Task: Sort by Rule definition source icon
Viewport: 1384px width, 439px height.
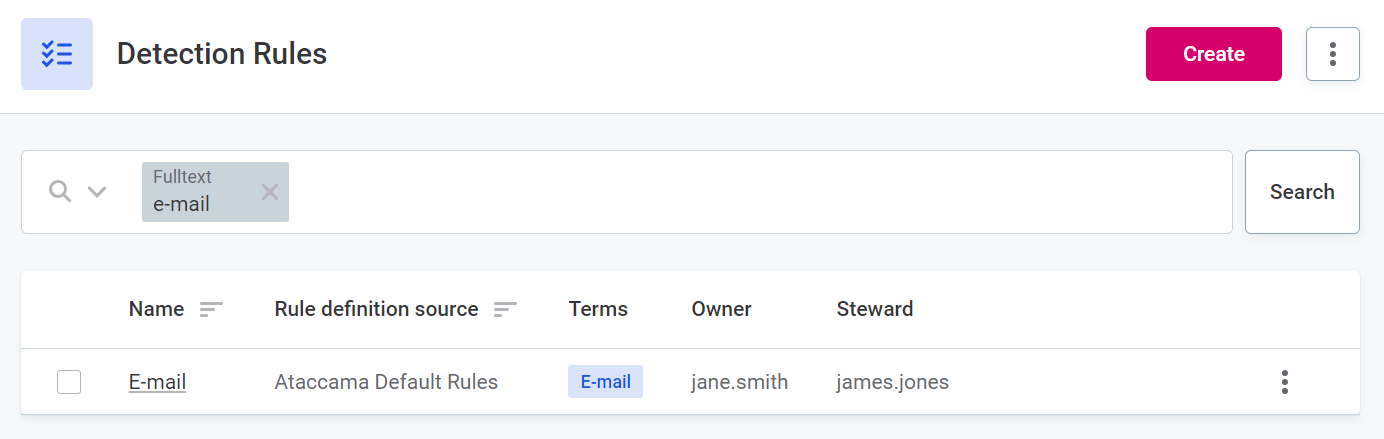Action: point(505,310)
